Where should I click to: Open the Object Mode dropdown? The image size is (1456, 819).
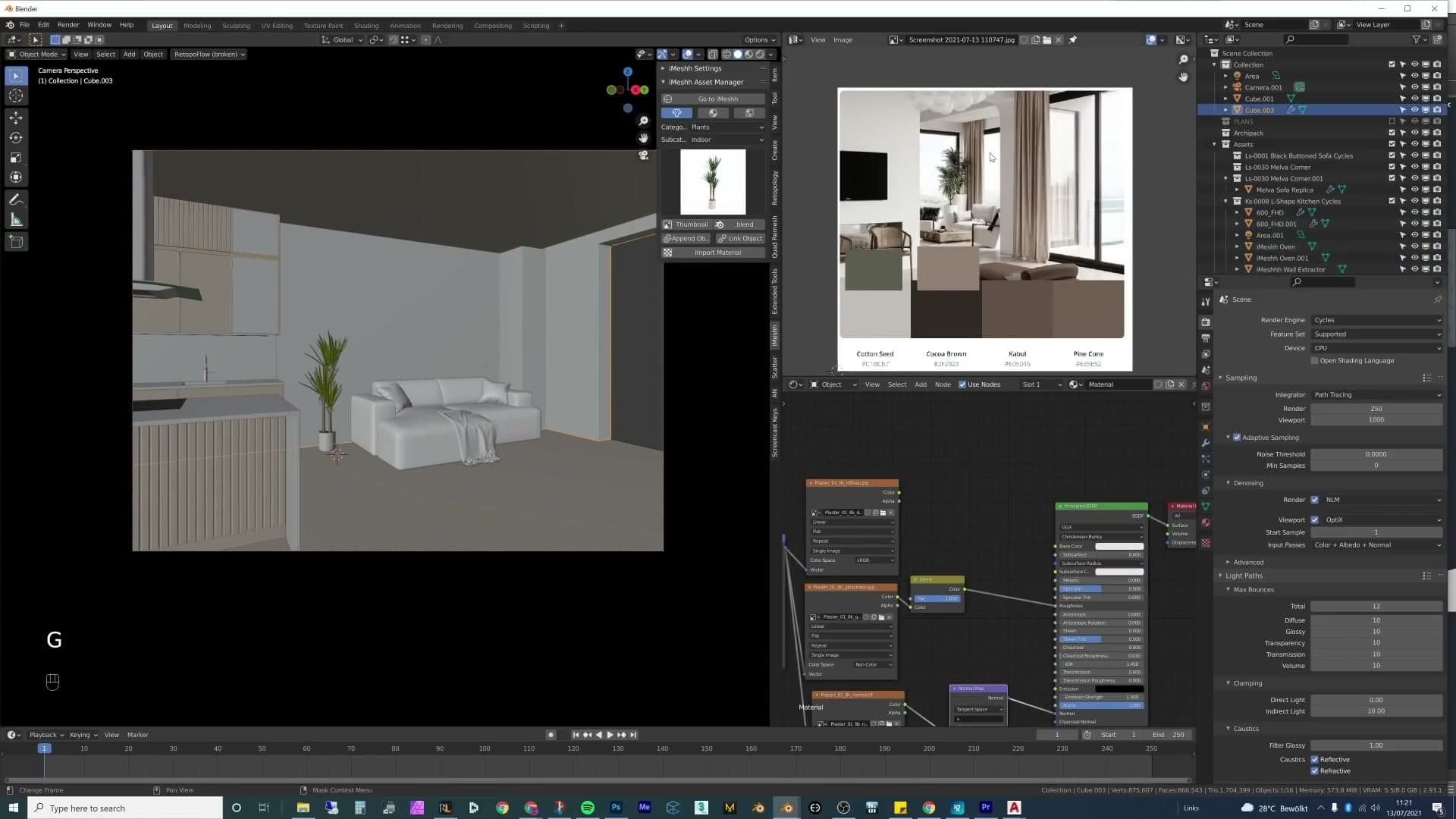[36, 55]
